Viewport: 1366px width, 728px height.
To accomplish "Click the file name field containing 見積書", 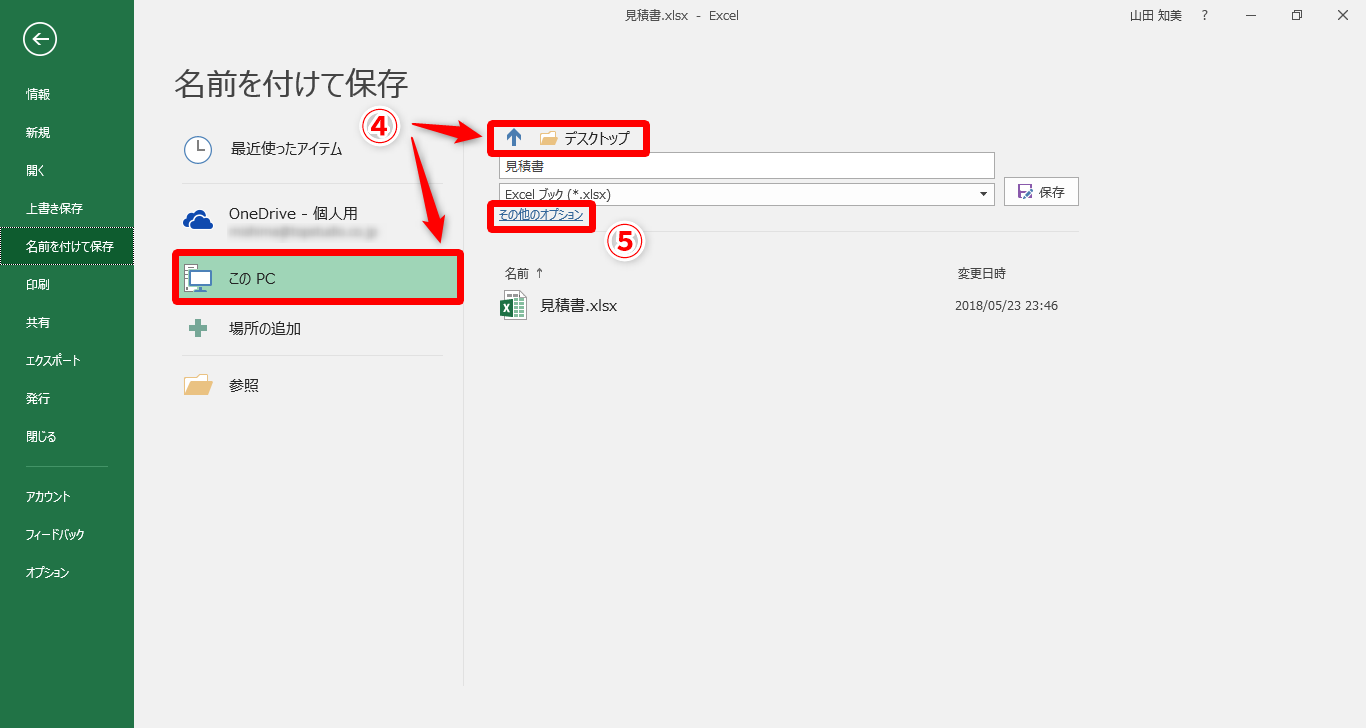I will pyautogui.click(x=746, y=165).
